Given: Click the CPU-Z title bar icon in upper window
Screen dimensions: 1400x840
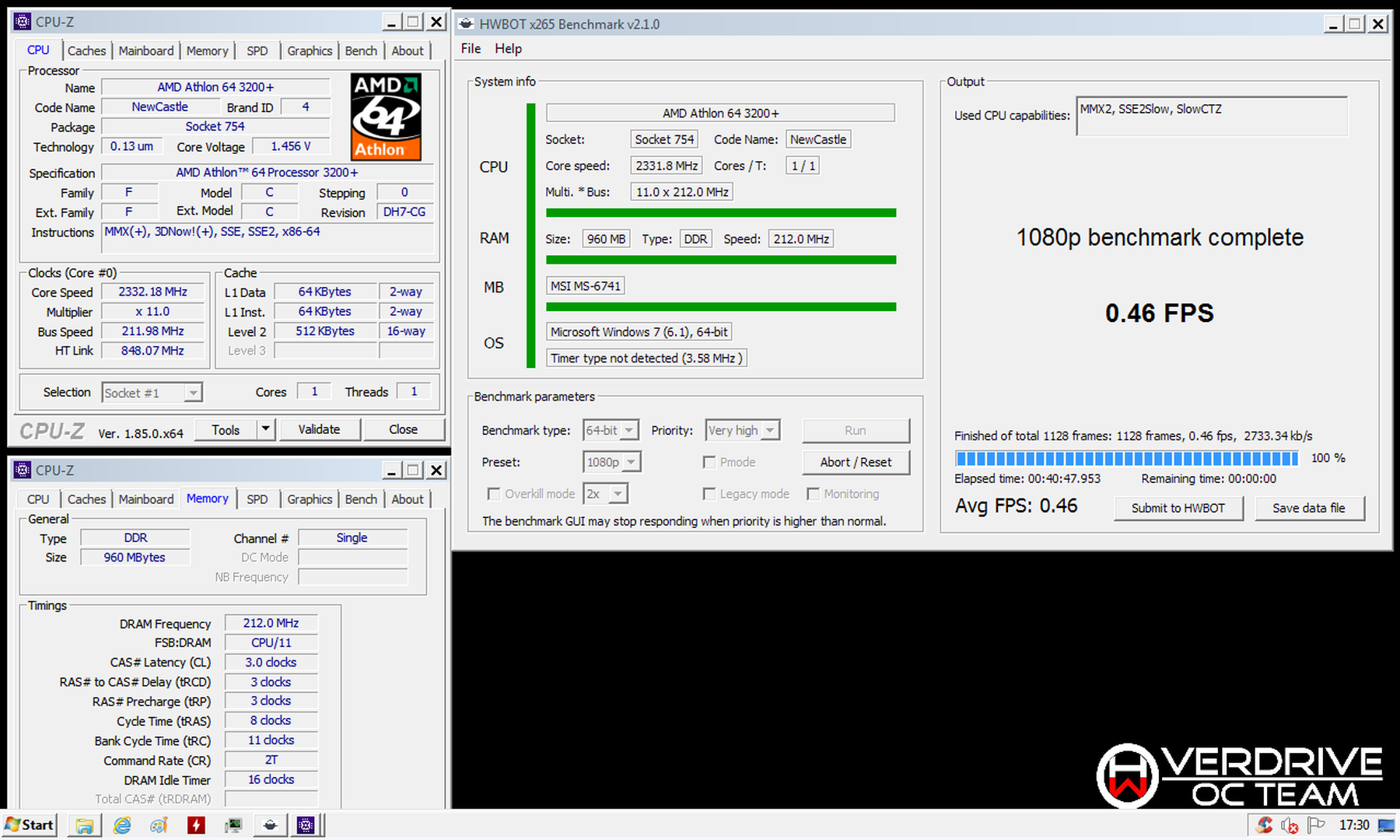Looking at the screenshot, I should point(23,22).
